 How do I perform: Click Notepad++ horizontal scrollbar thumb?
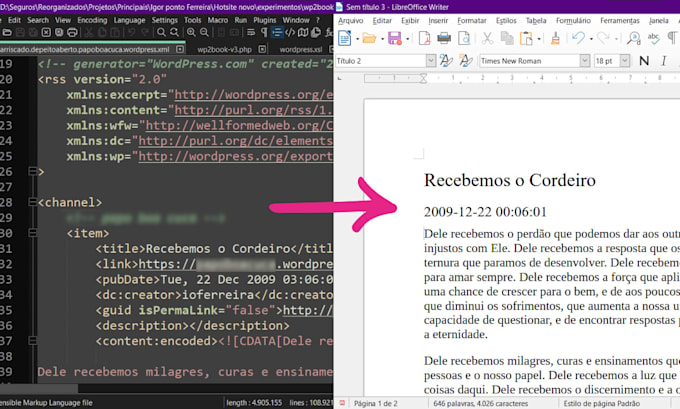[39, 388]
